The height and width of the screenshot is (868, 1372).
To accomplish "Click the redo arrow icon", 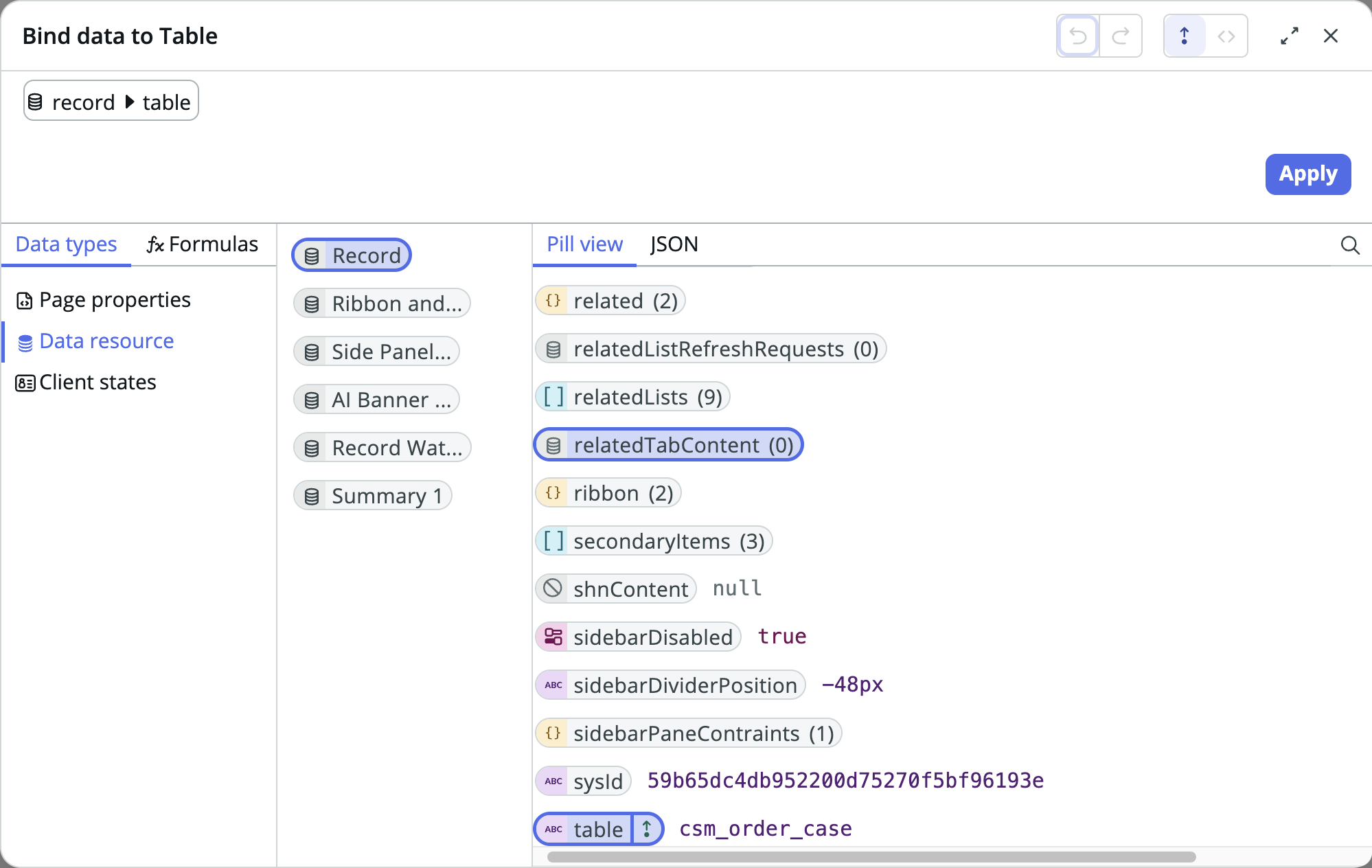I will click(x=1121, y=36).
